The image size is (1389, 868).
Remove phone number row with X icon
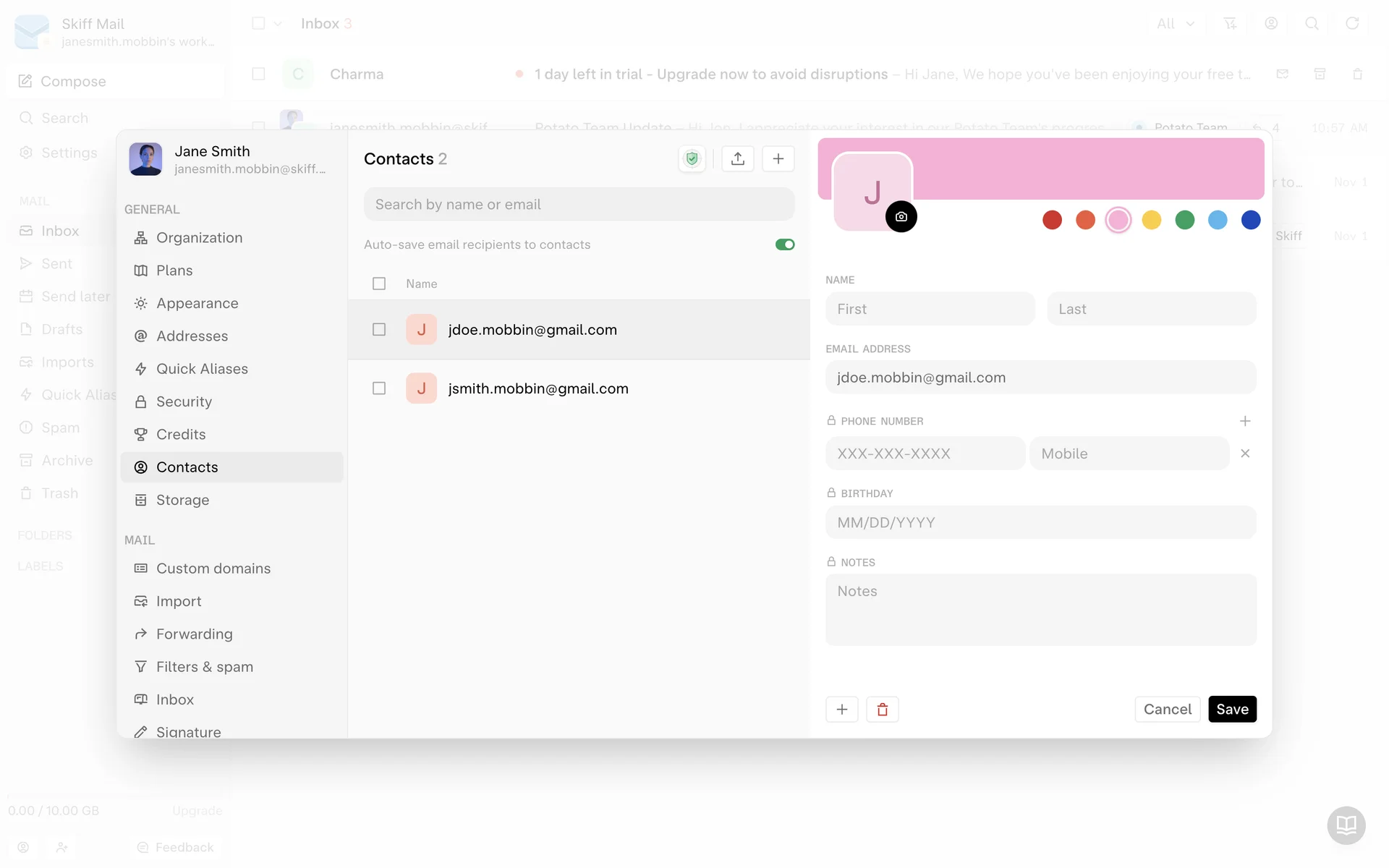point(1244,454)
